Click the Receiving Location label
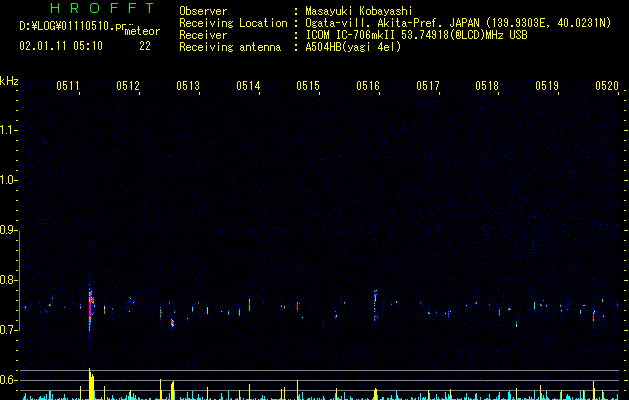The height and width of the screenshot is (400, 629). click(x=233, y=23)
